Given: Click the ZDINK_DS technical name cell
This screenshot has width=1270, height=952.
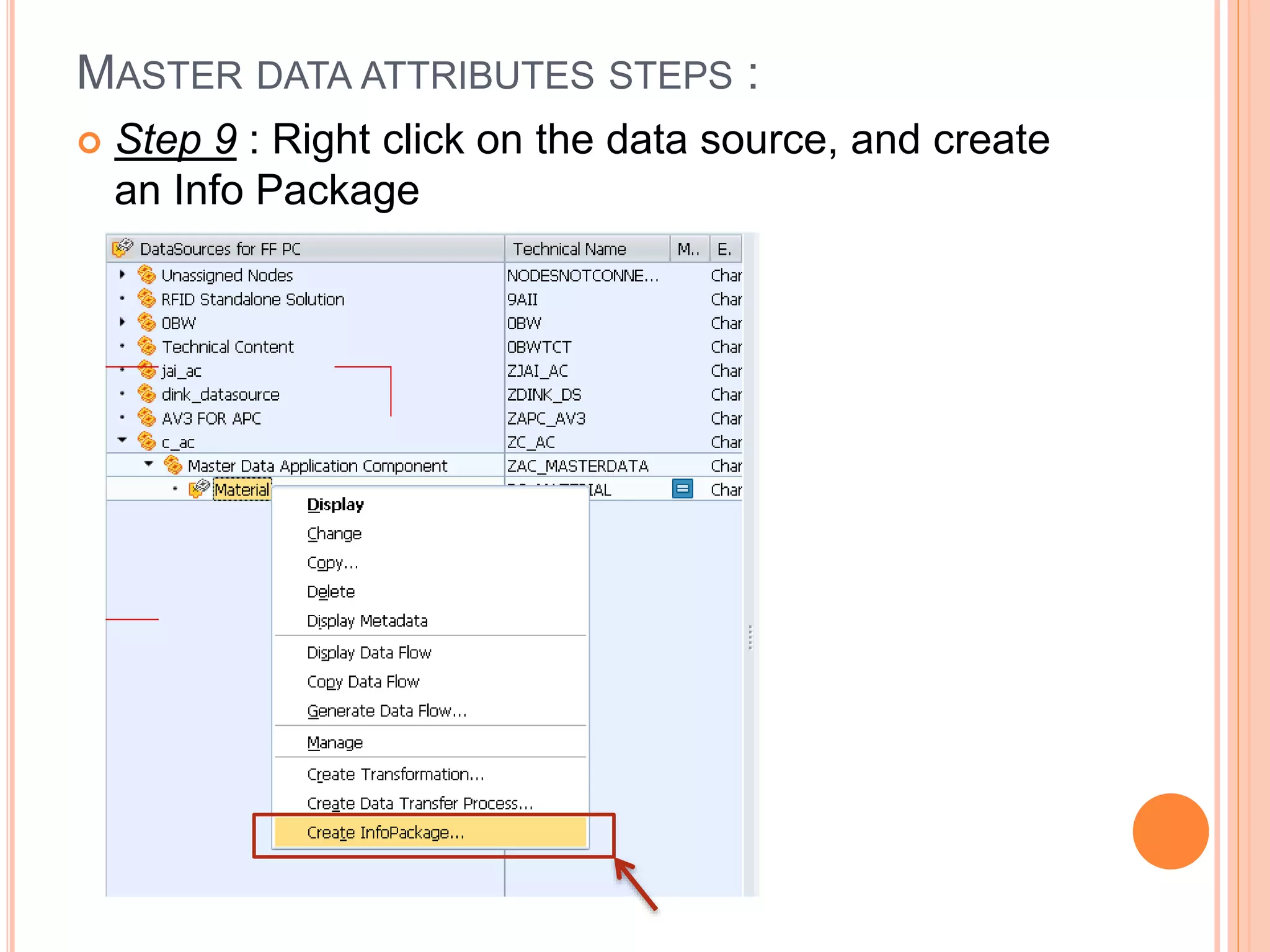Looking at the screenshot, I should point(544,395).
